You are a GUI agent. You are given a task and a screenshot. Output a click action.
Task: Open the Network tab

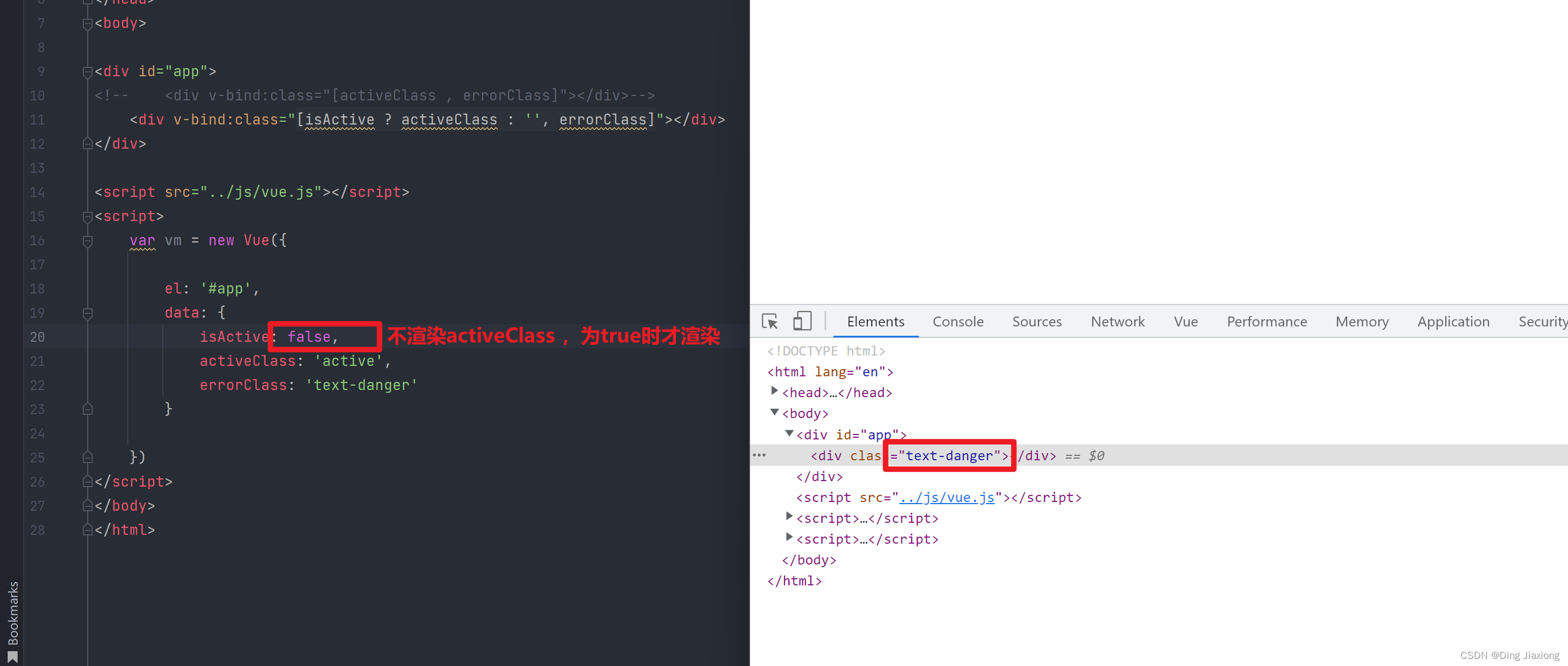click(x=1117, y=321)
